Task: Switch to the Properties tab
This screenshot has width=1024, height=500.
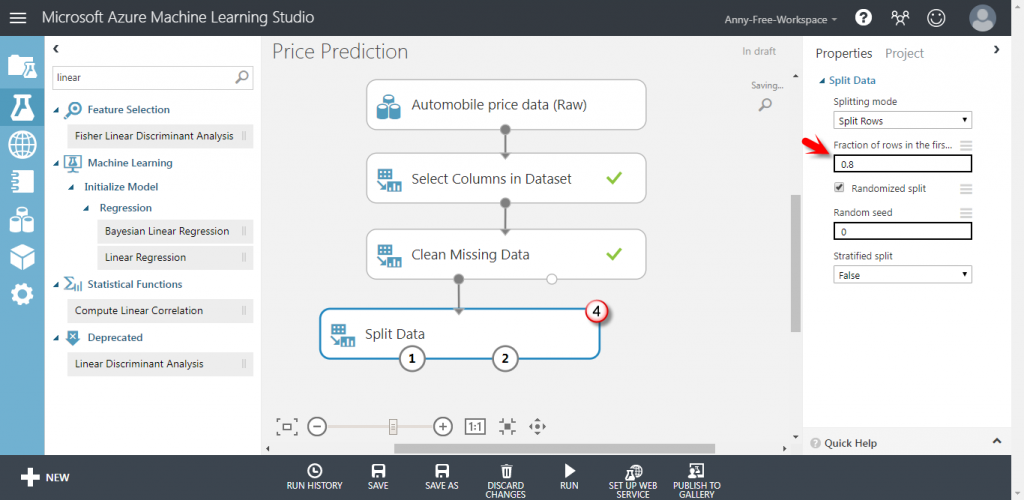Action: pos(844,54)
